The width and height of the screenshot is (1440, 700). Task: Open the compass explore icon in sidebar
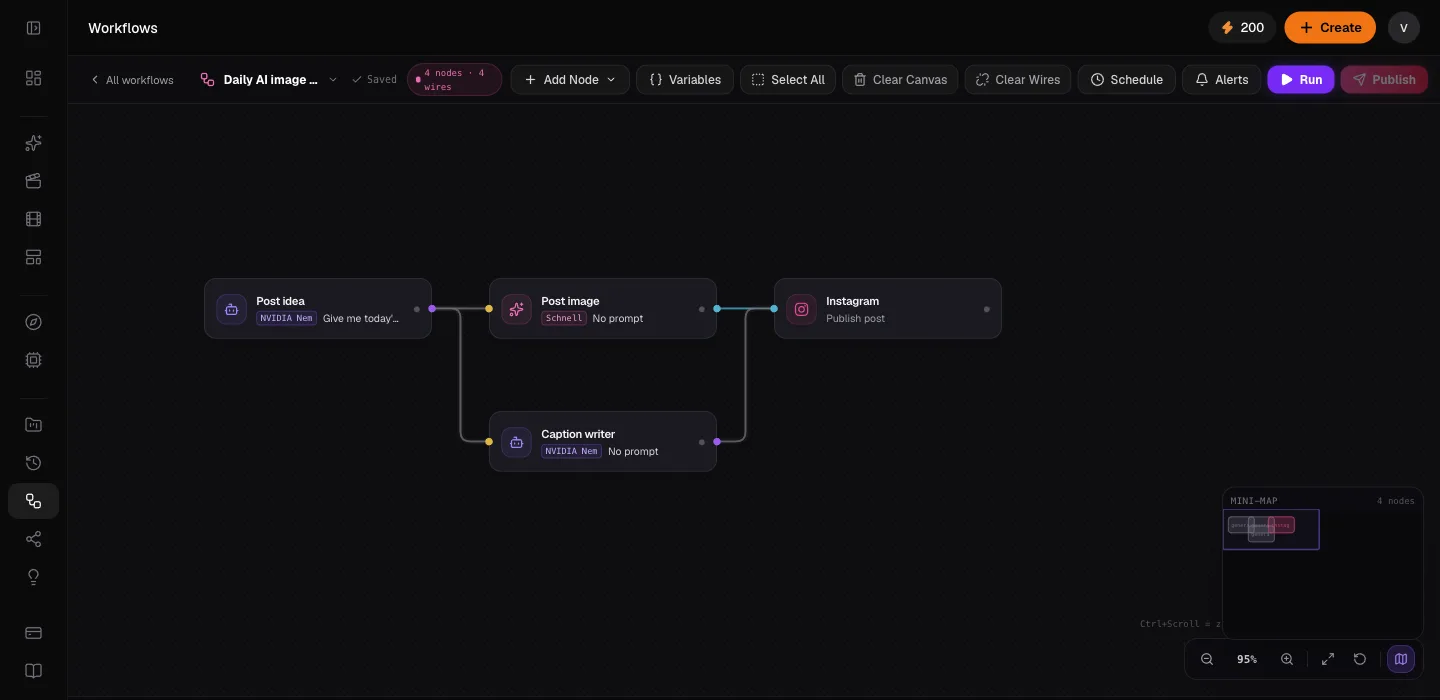pyautogui.click(x=33, y=322)
